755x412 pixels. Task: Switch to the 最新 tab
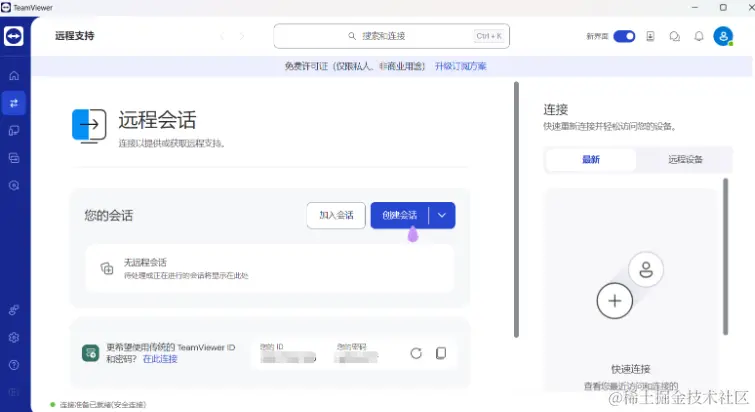[x=591, y=159]
